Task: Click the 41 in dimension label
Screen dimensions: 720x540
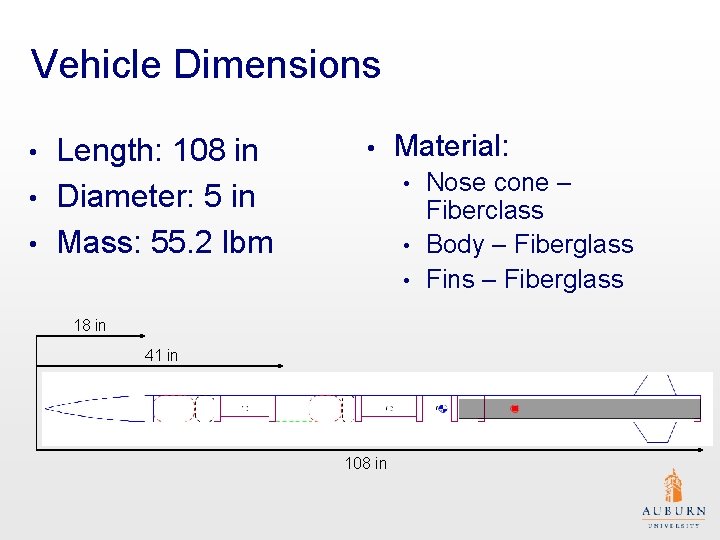Action: (161, 355)
